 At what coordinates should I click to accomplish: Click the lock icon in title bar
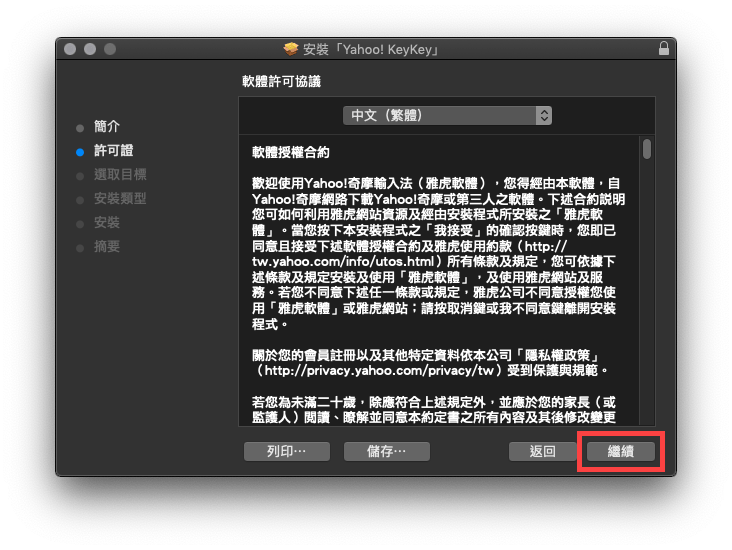click(663, 49)
